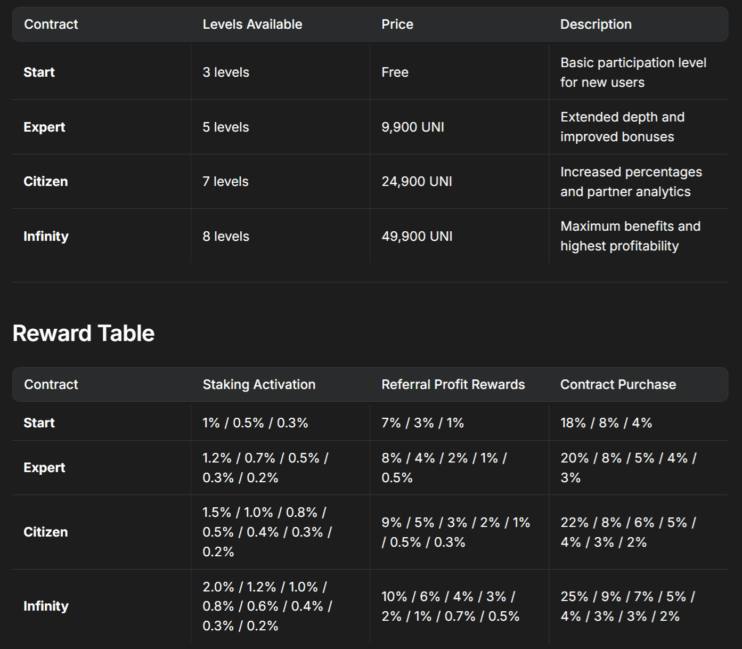Click the 8 levels cell
The image size is (742, 649).
coord(226,236)
